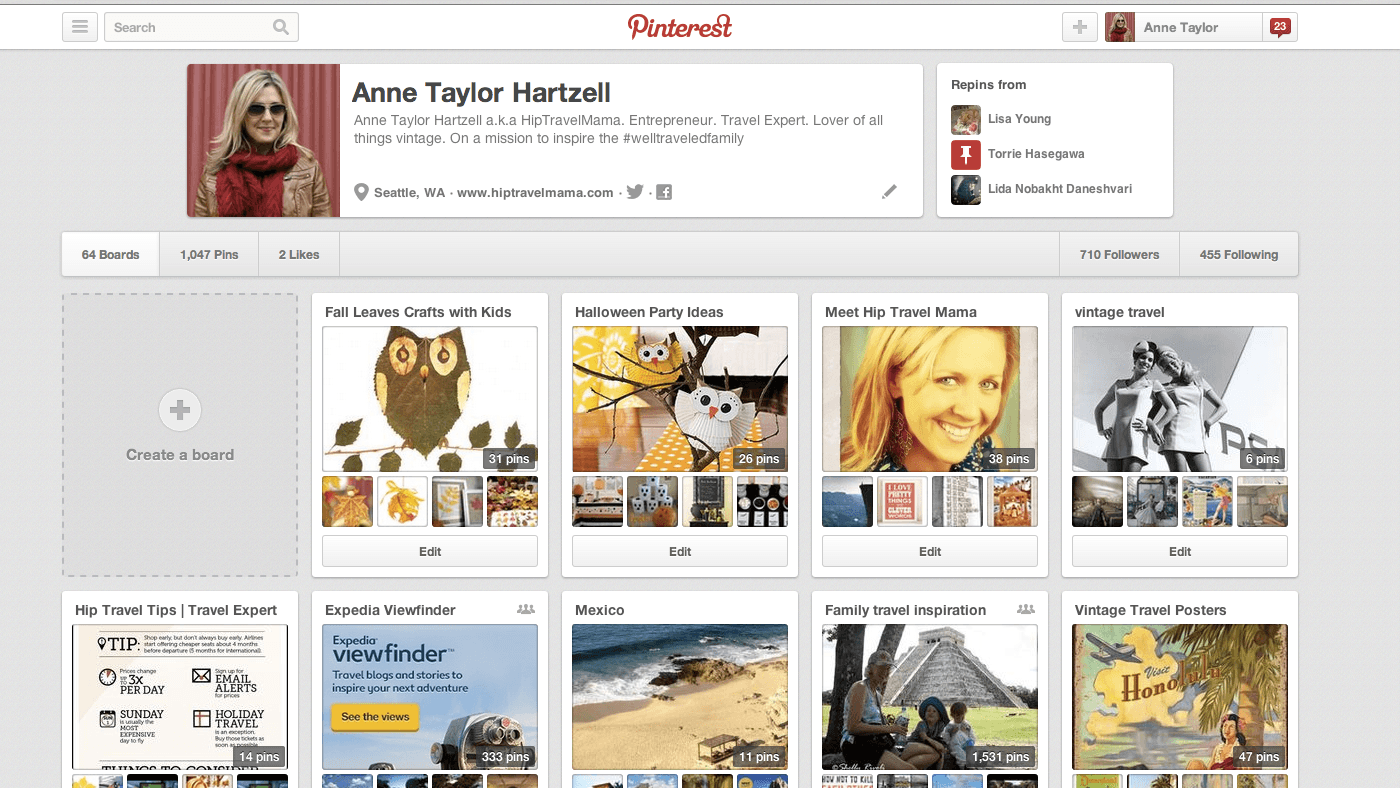Click the 31 pins count badge
This screenshot has width=1400, height=788.
click(509, 459)
